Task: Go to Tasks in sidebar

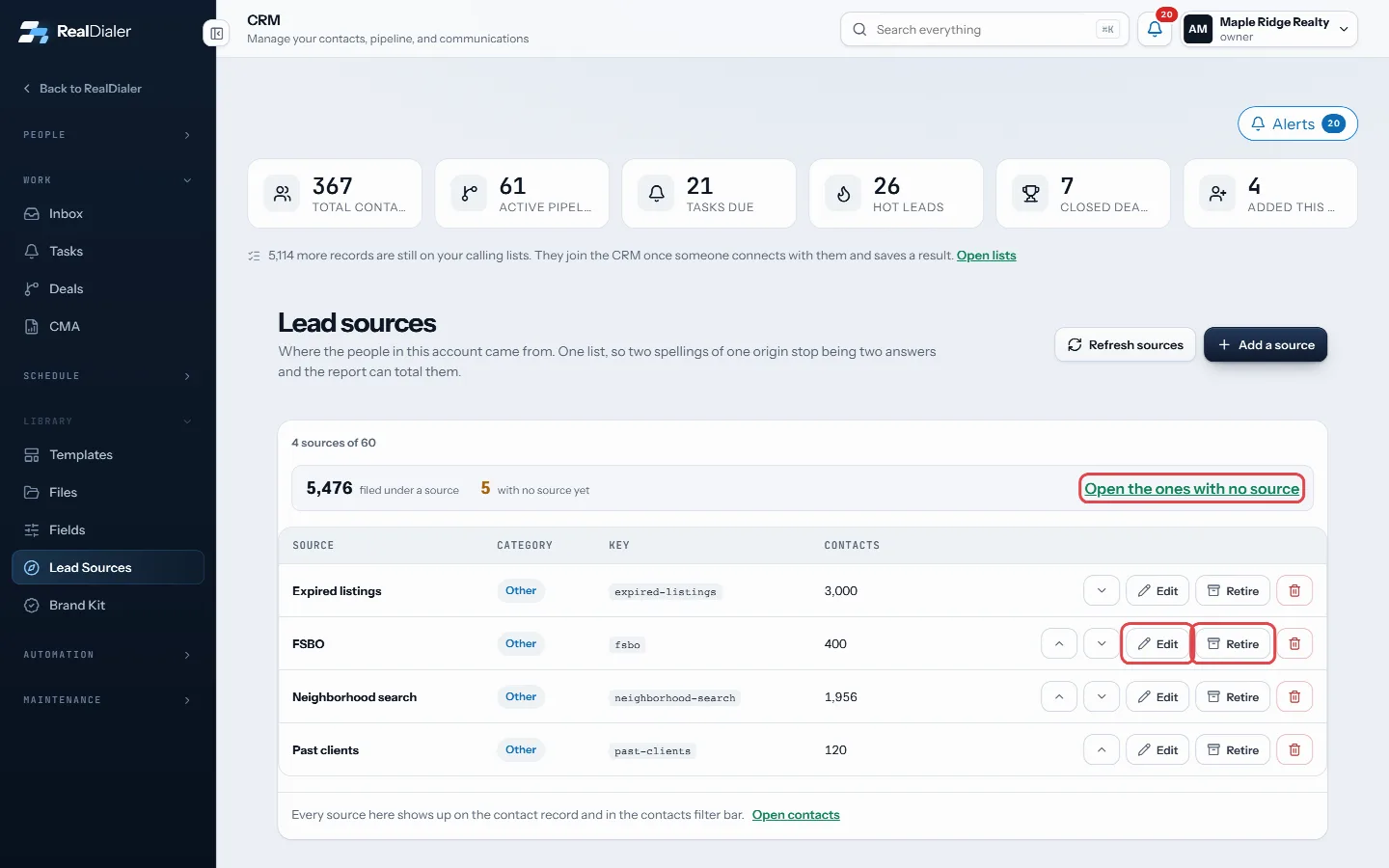Action: tap(108, 252)
